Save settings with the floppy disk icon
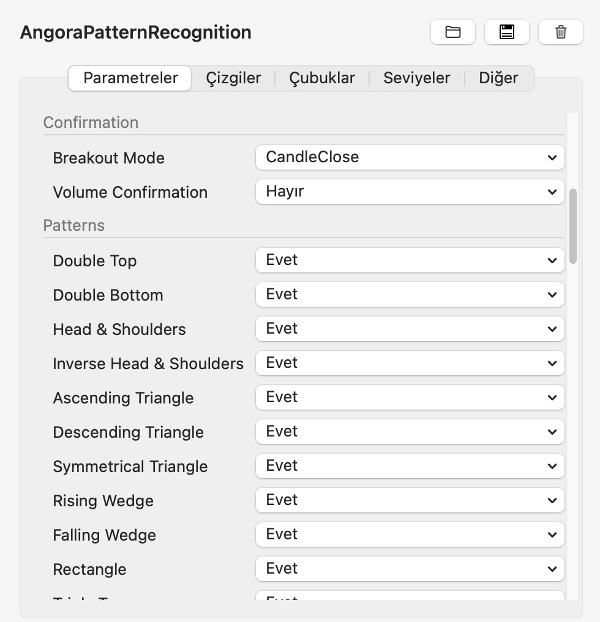This screenshot has height=622, width=600. [507, 32]
